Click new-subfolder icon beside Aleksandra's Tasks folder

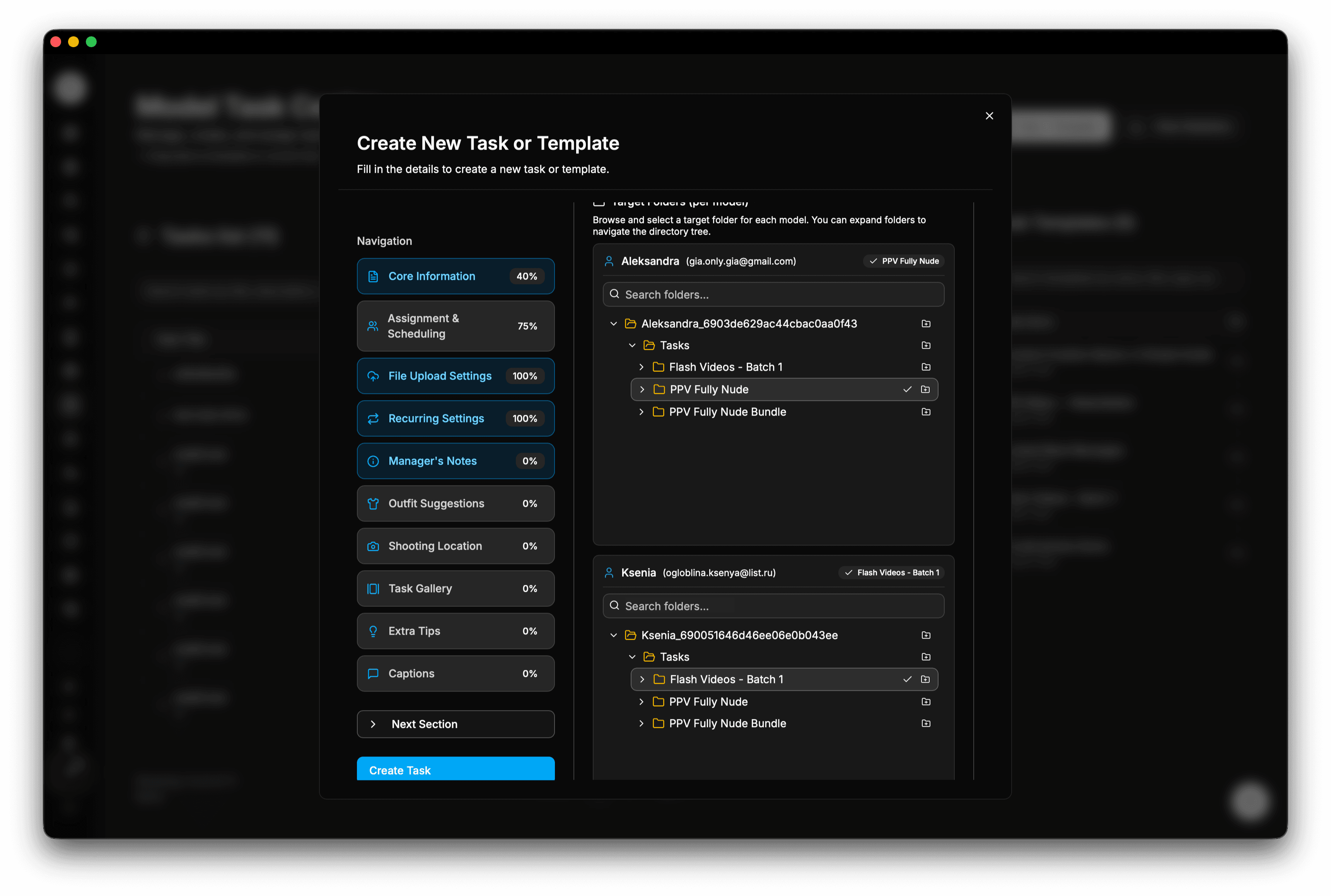[926, 345]
